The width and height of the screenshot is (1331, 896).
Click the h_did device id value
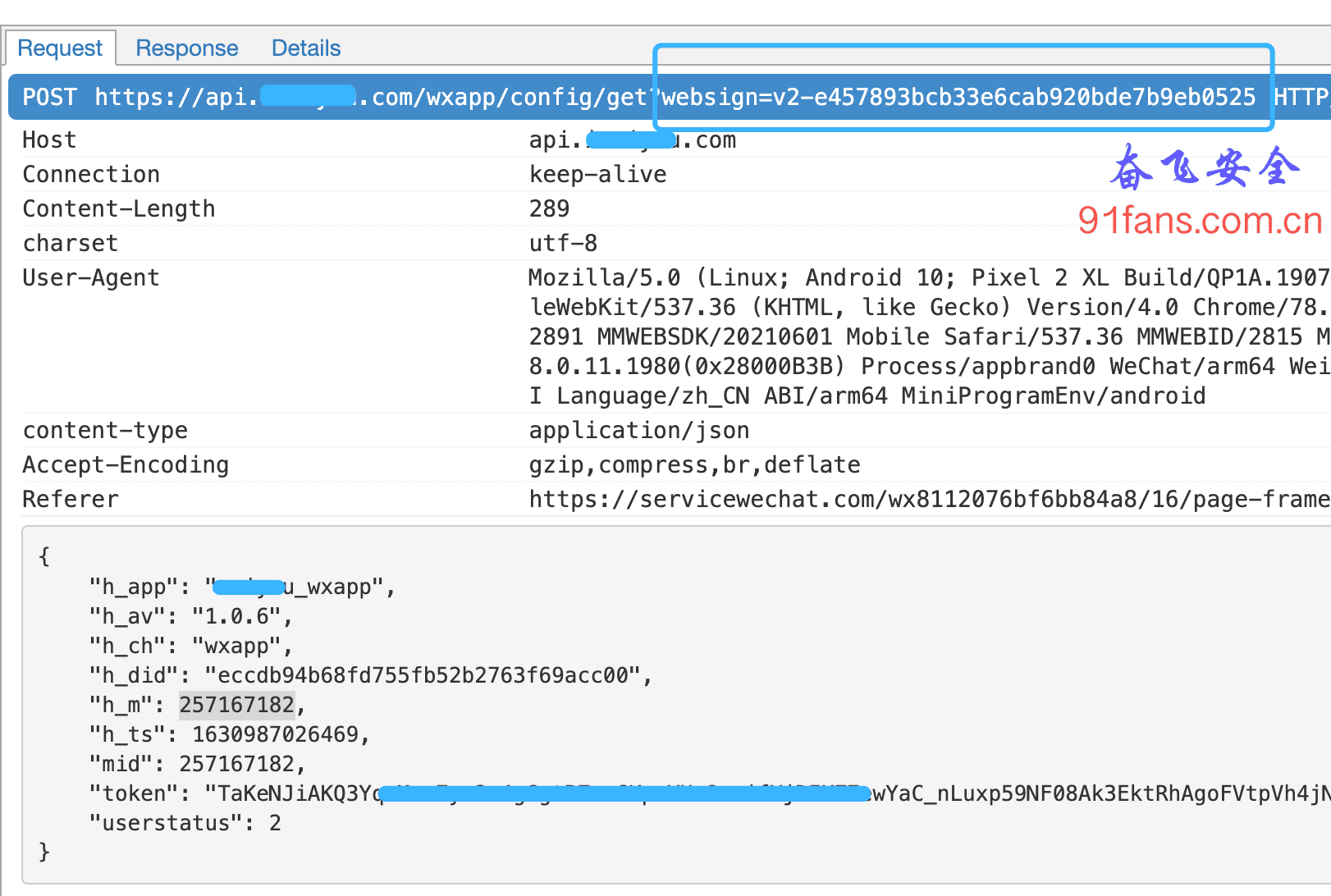423,676
